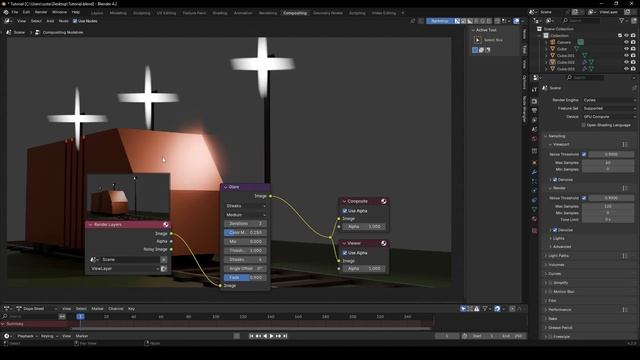
Task: Click the current frame marker in timeline
Action: 80,316
